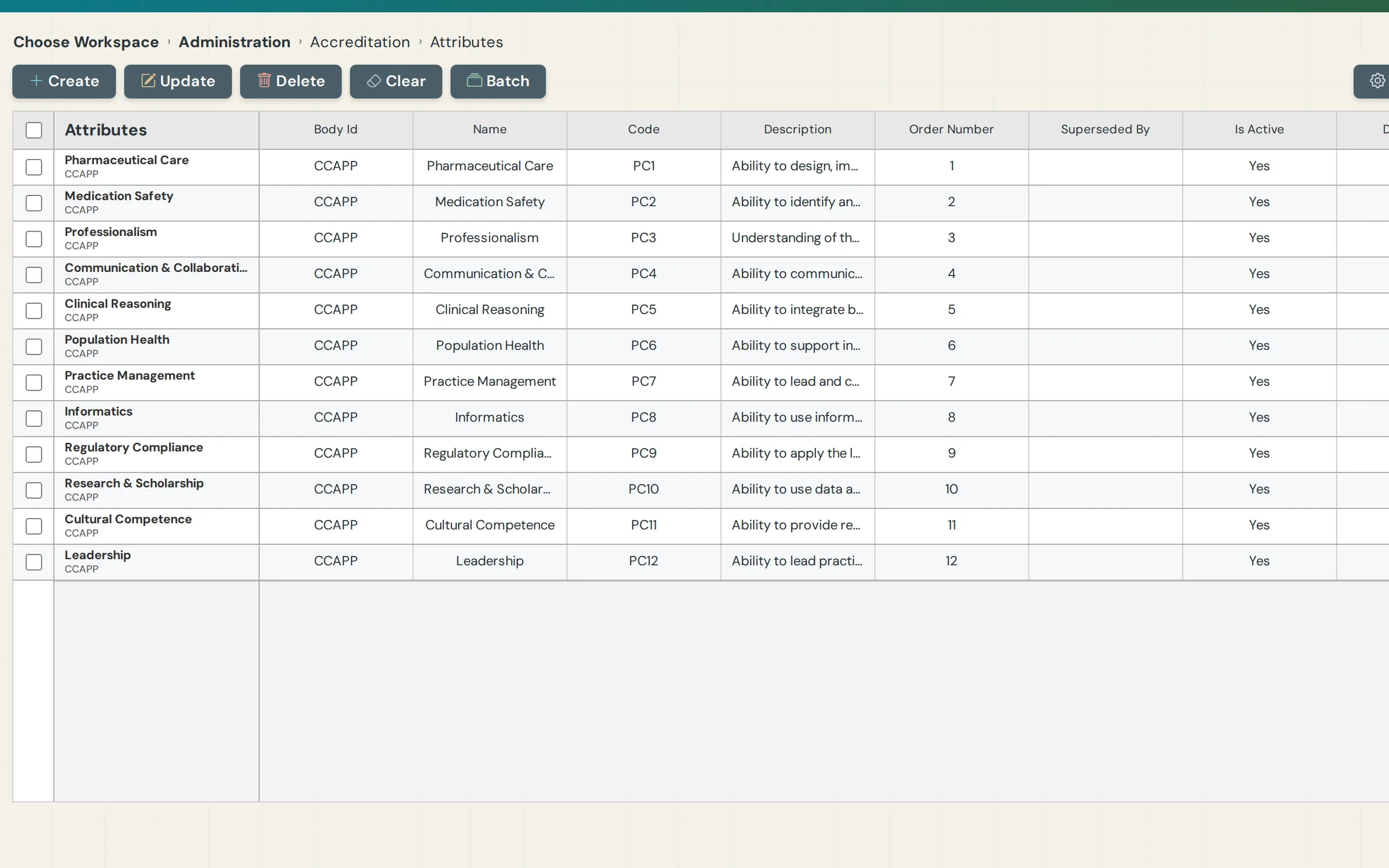
Task: Toggle the select-all checkbox in header
Action: (x=34, y=130)
